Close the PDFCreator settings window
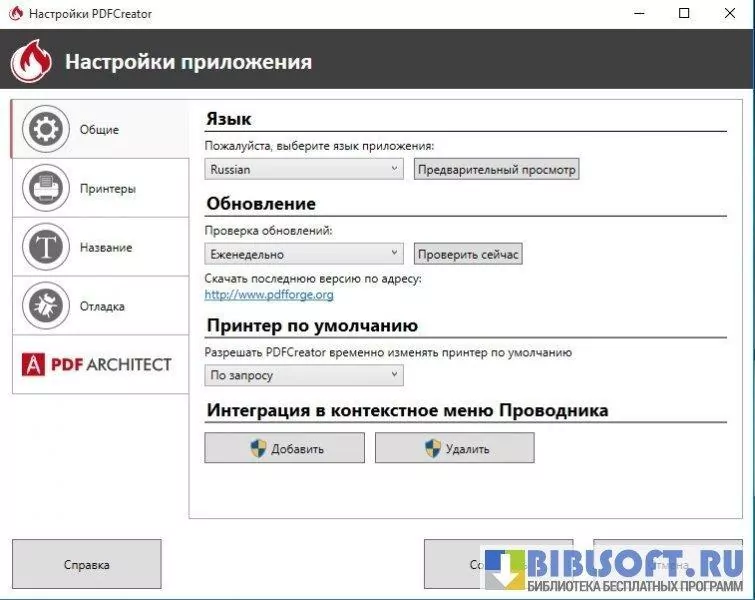The width and height of the screenshot is (755, 600). [730, 14]
